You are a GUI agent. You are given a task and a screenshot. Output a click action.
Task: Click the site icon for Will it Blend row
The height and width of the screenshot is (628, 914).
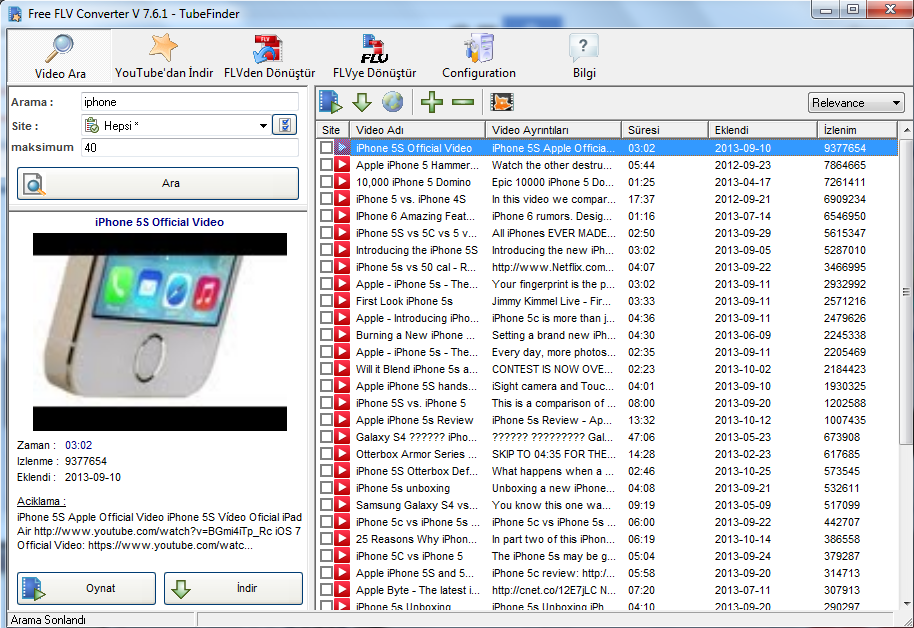coord(342,369)
